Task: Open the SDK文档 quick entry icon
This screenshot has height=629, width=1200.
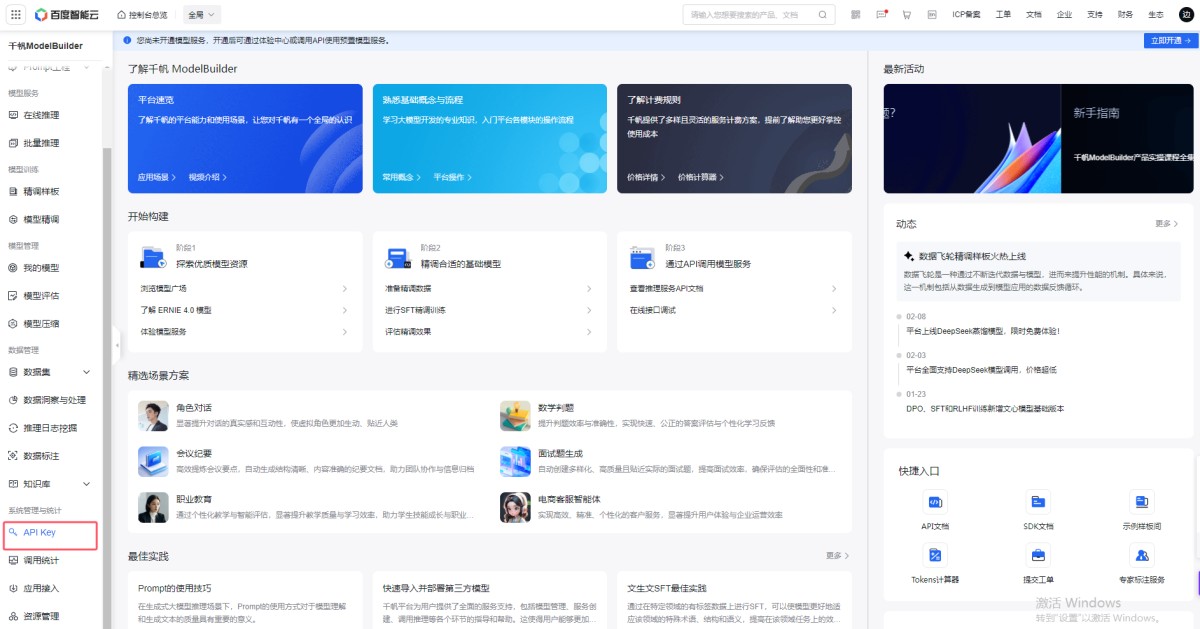Action: tap(1038, 502)
